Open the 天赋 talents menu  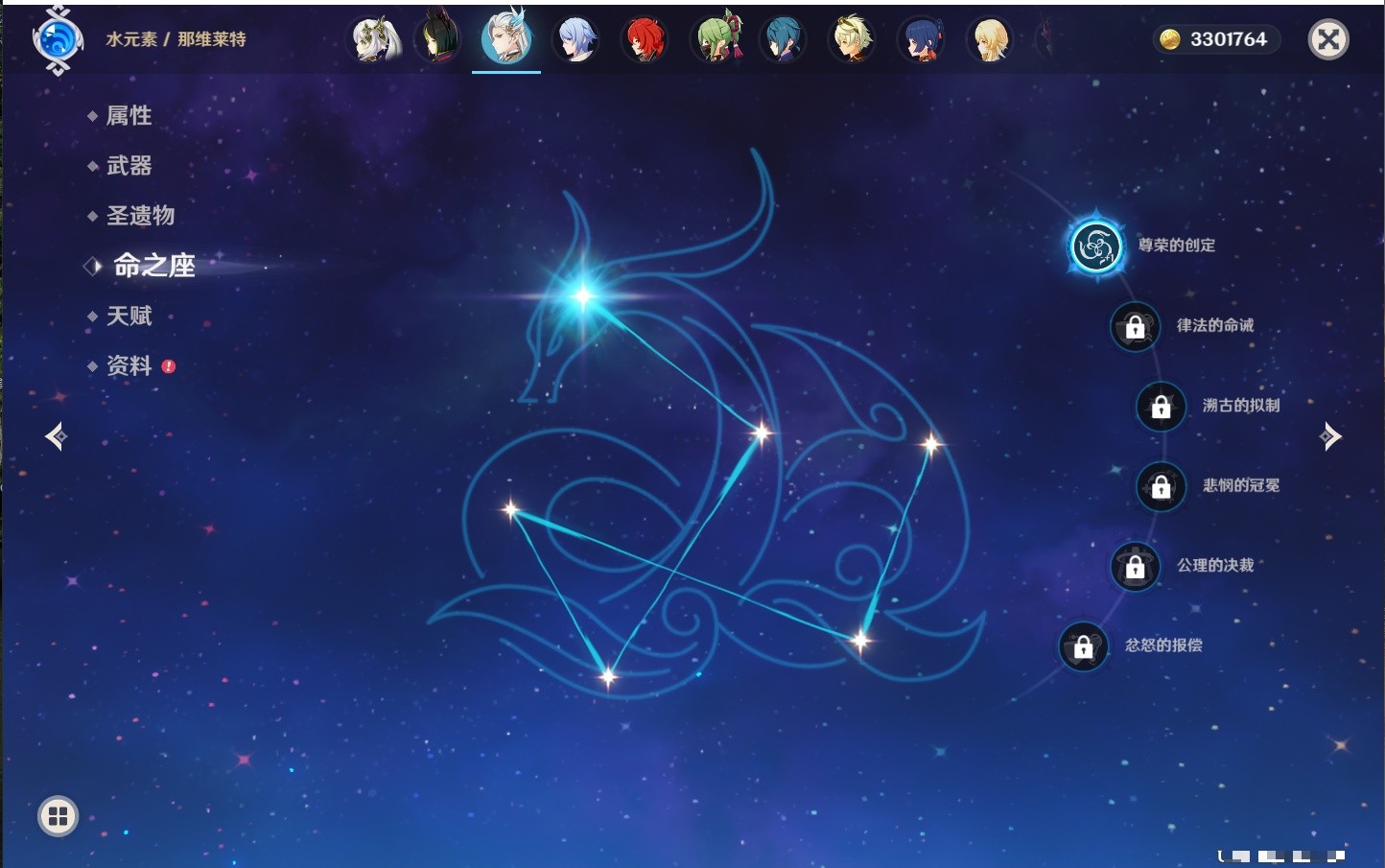[x=129, y=316]
